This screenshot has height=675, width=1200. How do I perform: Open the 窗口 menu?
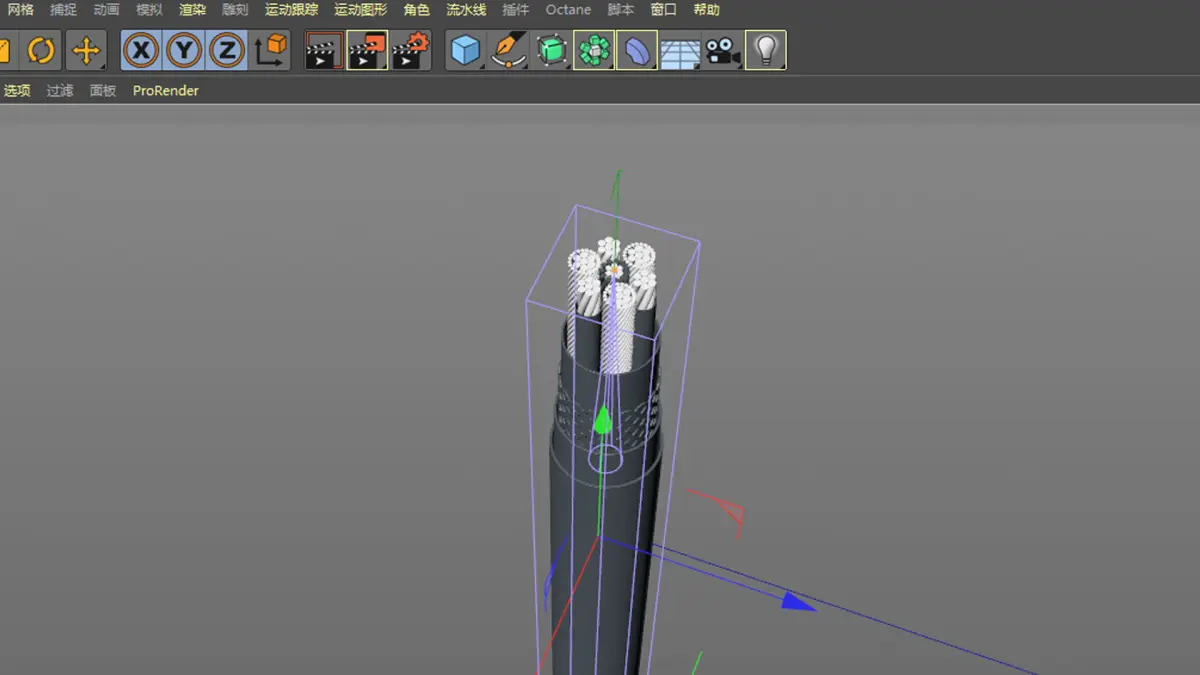(x=663, y=10)
